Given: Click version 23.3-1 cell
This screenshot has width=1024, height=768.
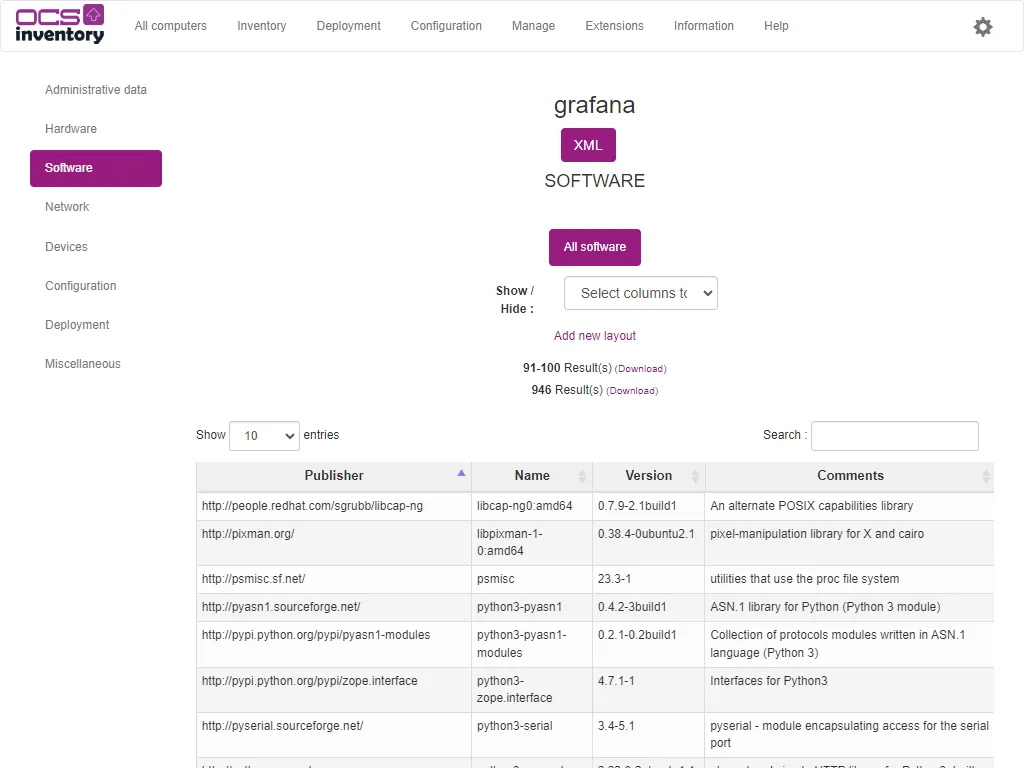Looking at the screenshot, I should pyautogui.click(x=648, y=579).
